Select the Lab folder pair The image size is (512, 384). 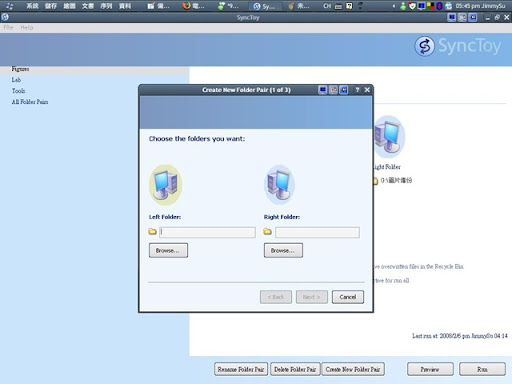[16, 80]
